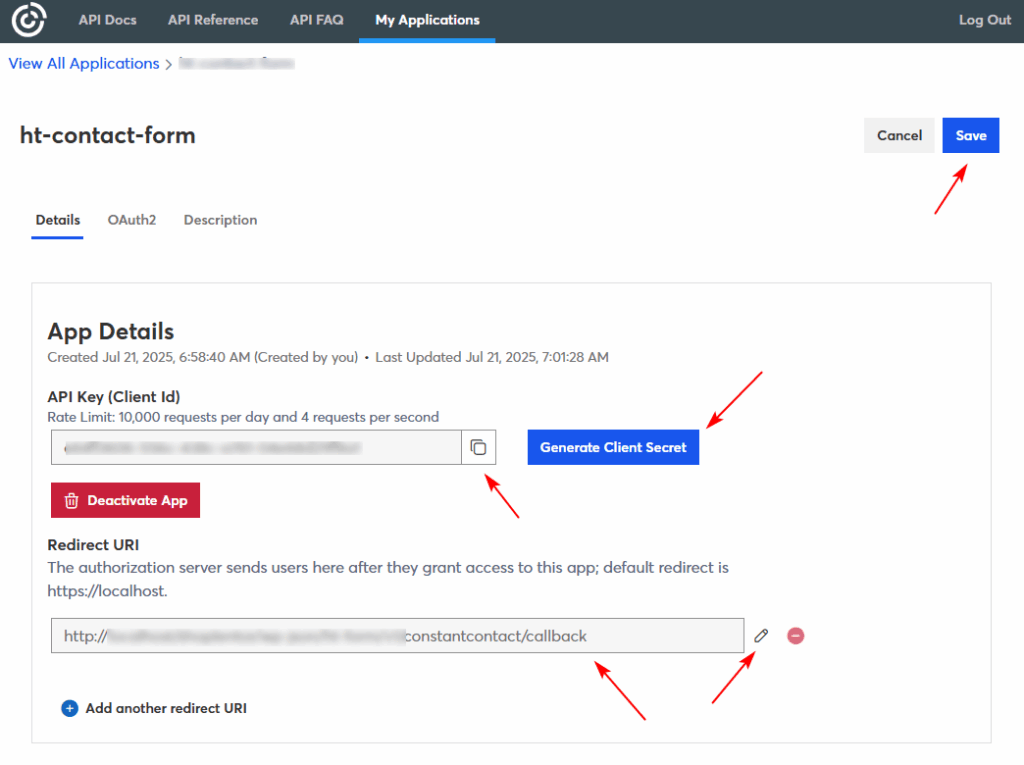Switch to the Details tab

tap(58, 220)
